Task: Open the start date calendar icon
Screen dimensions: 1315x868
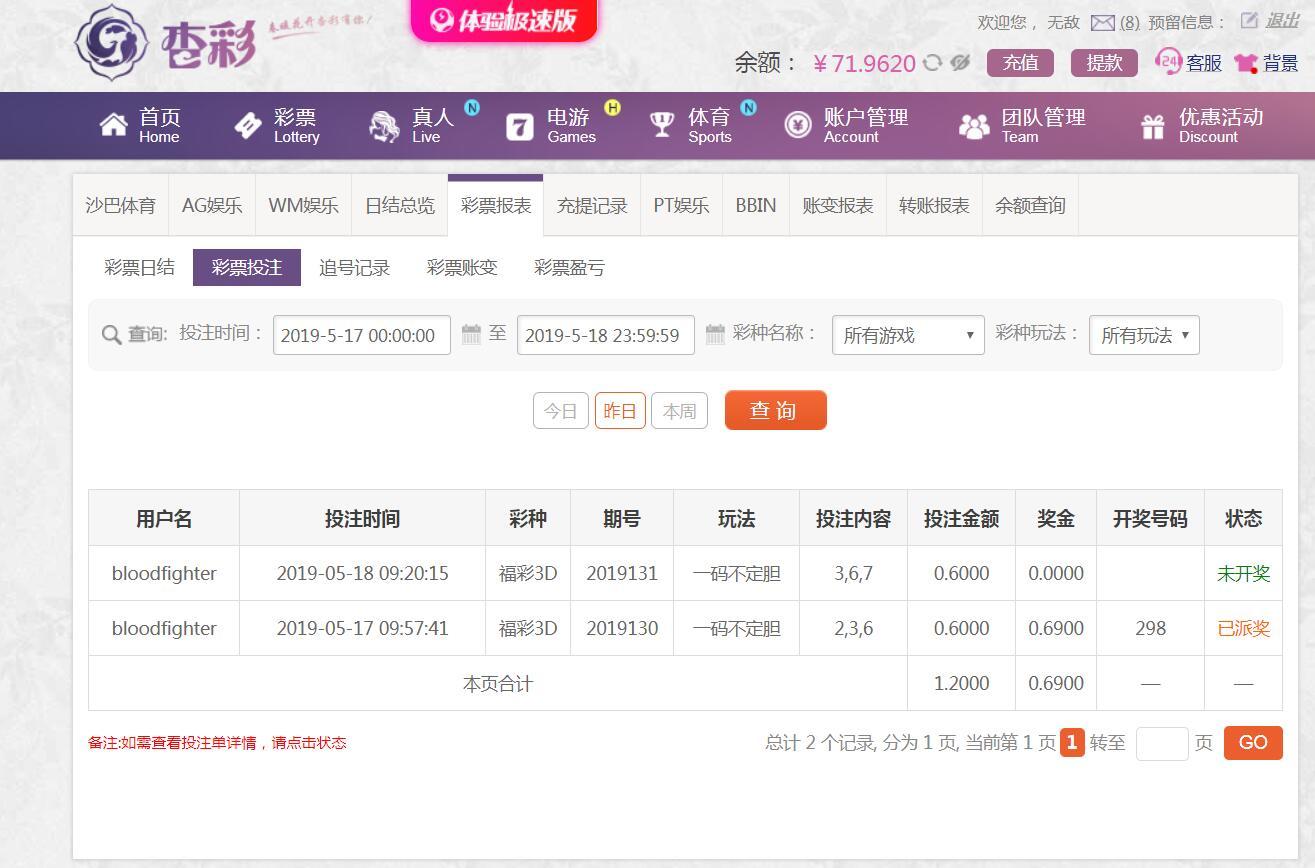Action: pos(471,335)
